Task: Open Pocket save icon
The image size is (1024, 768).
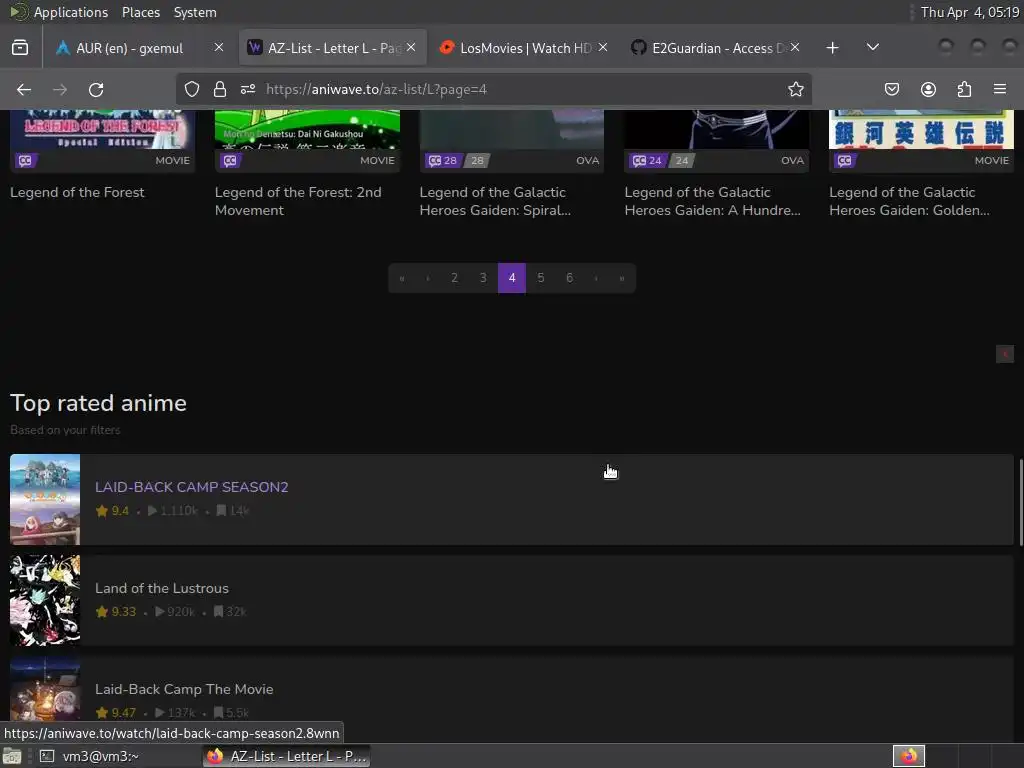Action: point(892,89)
